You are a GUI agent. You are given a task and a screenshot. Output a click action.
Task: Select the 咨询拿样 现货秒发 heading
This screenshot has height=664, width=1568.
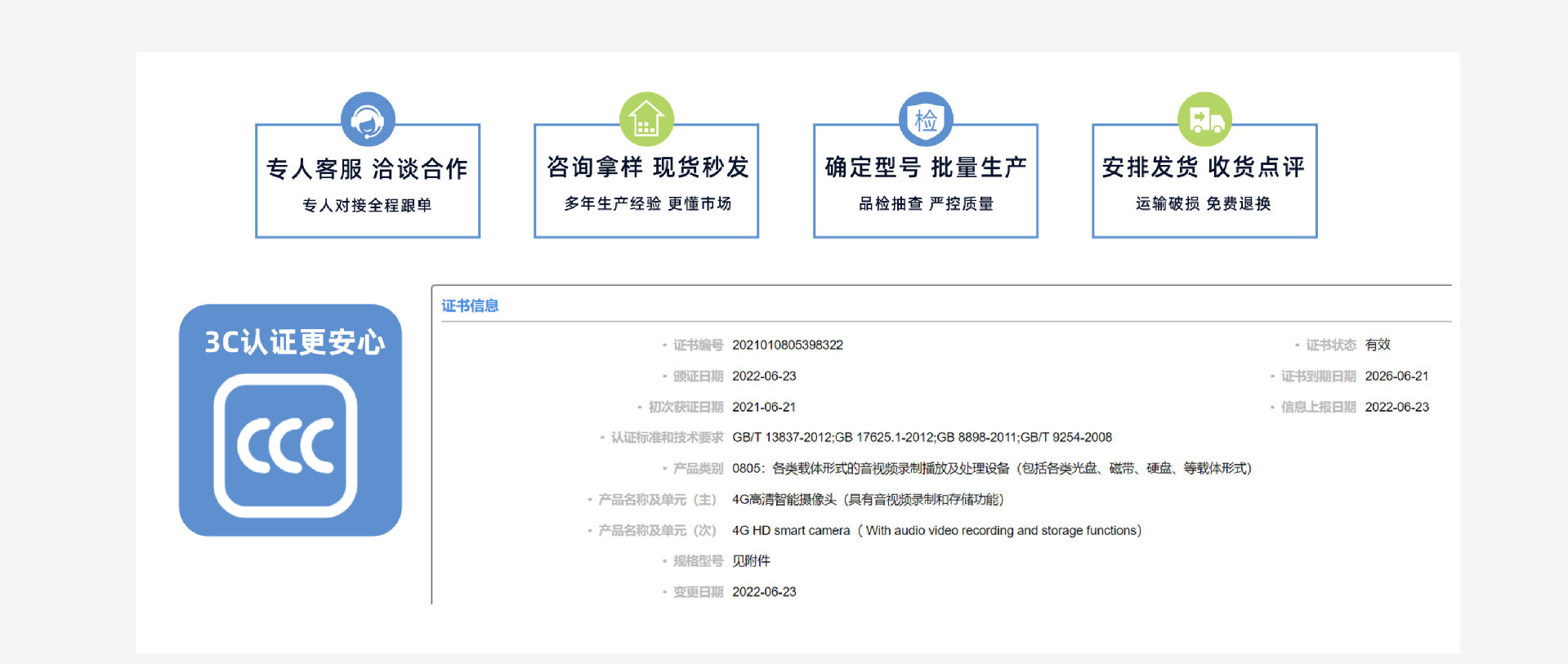(x=647, y=167)
